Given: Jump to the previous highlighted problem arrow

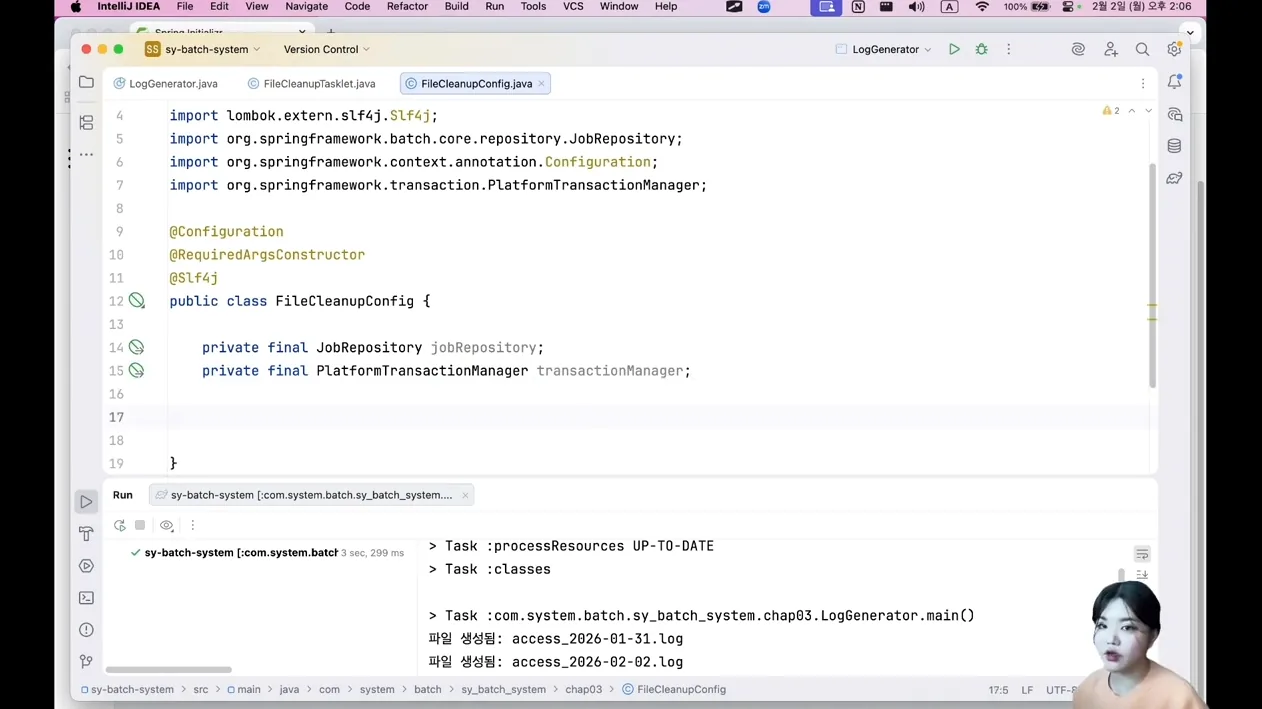Looking at the screenshot, I should (x=1132, y=111).
